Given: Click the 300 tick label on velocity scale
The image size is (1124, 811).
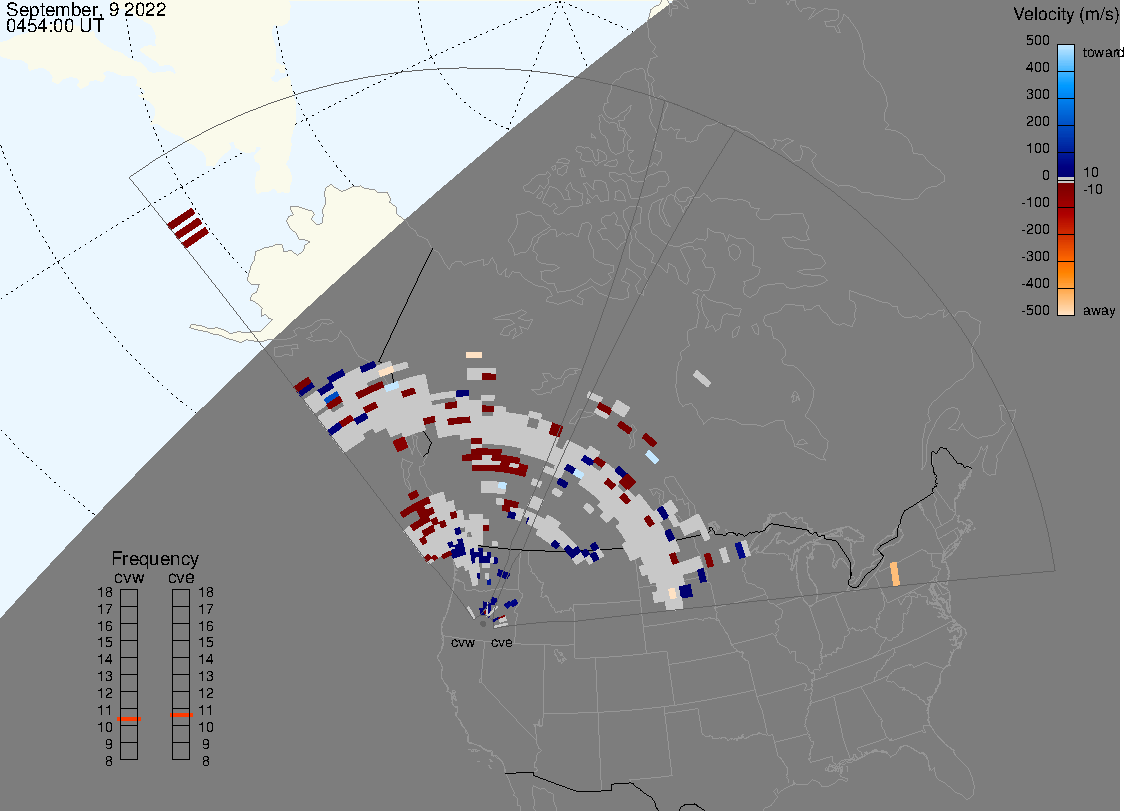Looking at the screenshot, I should 1037,95.
